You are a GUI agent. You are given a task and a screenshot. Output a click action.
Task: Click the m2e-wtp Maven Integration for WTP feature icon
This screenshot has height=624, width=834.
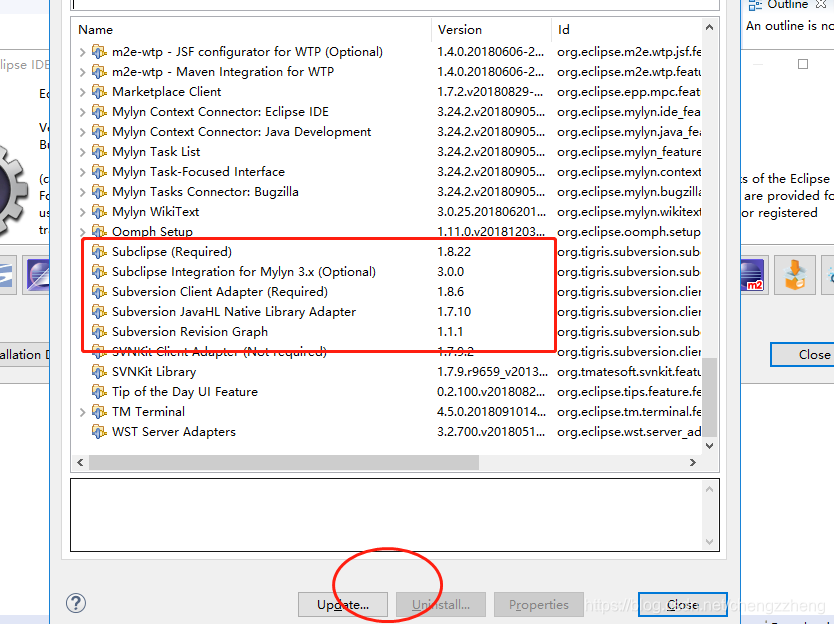click(x=98, y=72)
